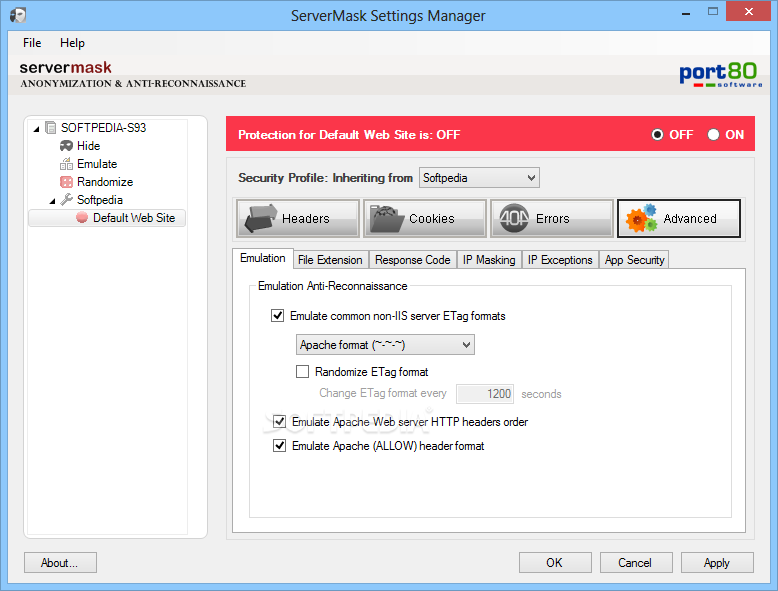Switch to the File Extension tab
Viewport: 778px width, 591px height.
click(330, 260)
